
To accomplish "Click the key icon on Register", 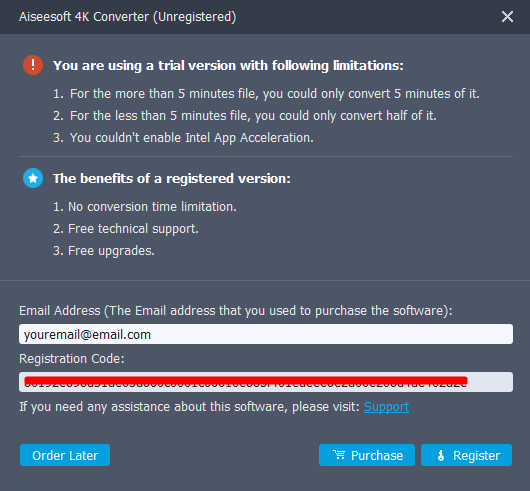I will pos(441,455).
